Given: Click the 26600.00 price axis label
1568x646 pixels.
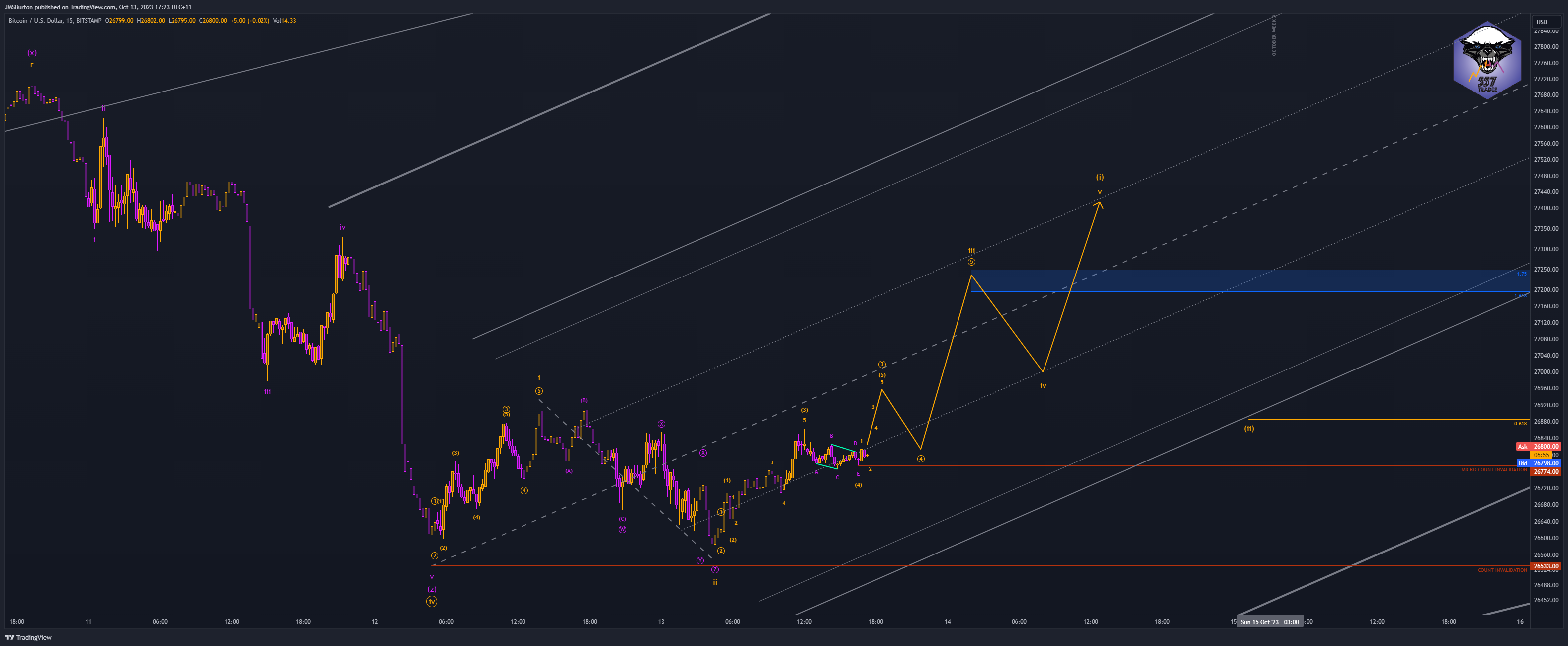Looking at the screenshot, I should pyautogui.click(x=1546, y=538).
